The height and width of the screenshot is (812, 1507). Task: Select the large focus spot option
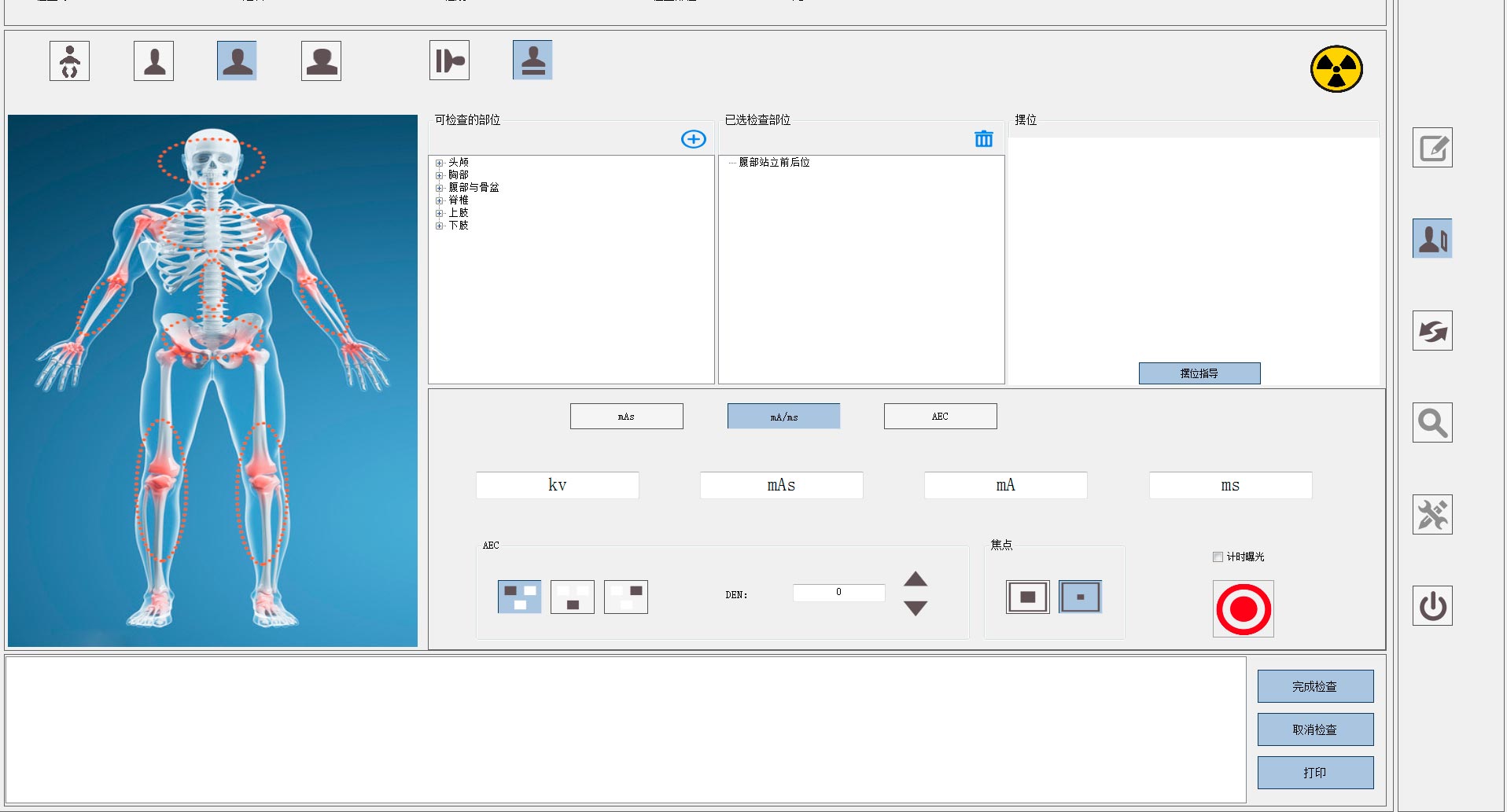click(1027, 597)
